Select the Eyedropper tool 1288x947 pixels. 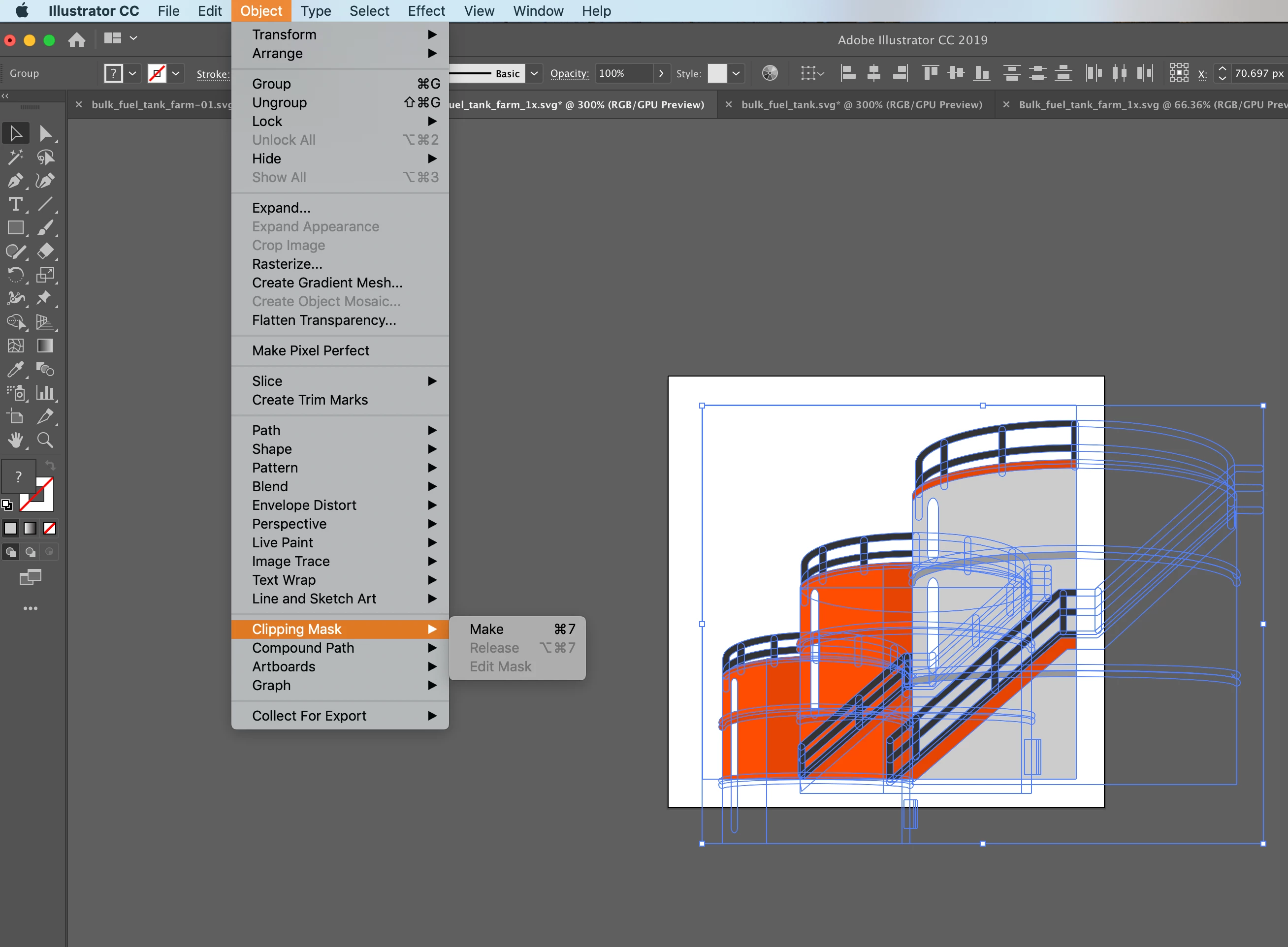tap(15, 369)
